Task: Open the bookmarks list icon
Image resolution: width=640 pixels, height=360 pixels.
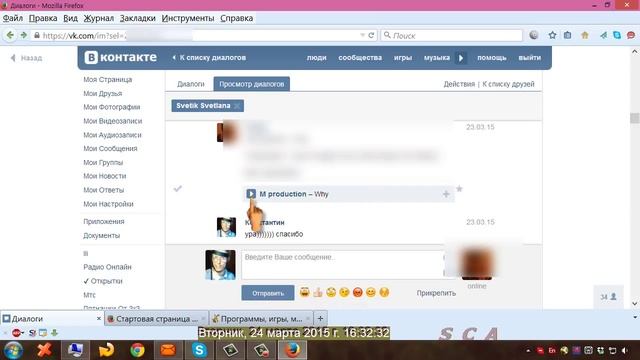Action: (x=568, y=36)
